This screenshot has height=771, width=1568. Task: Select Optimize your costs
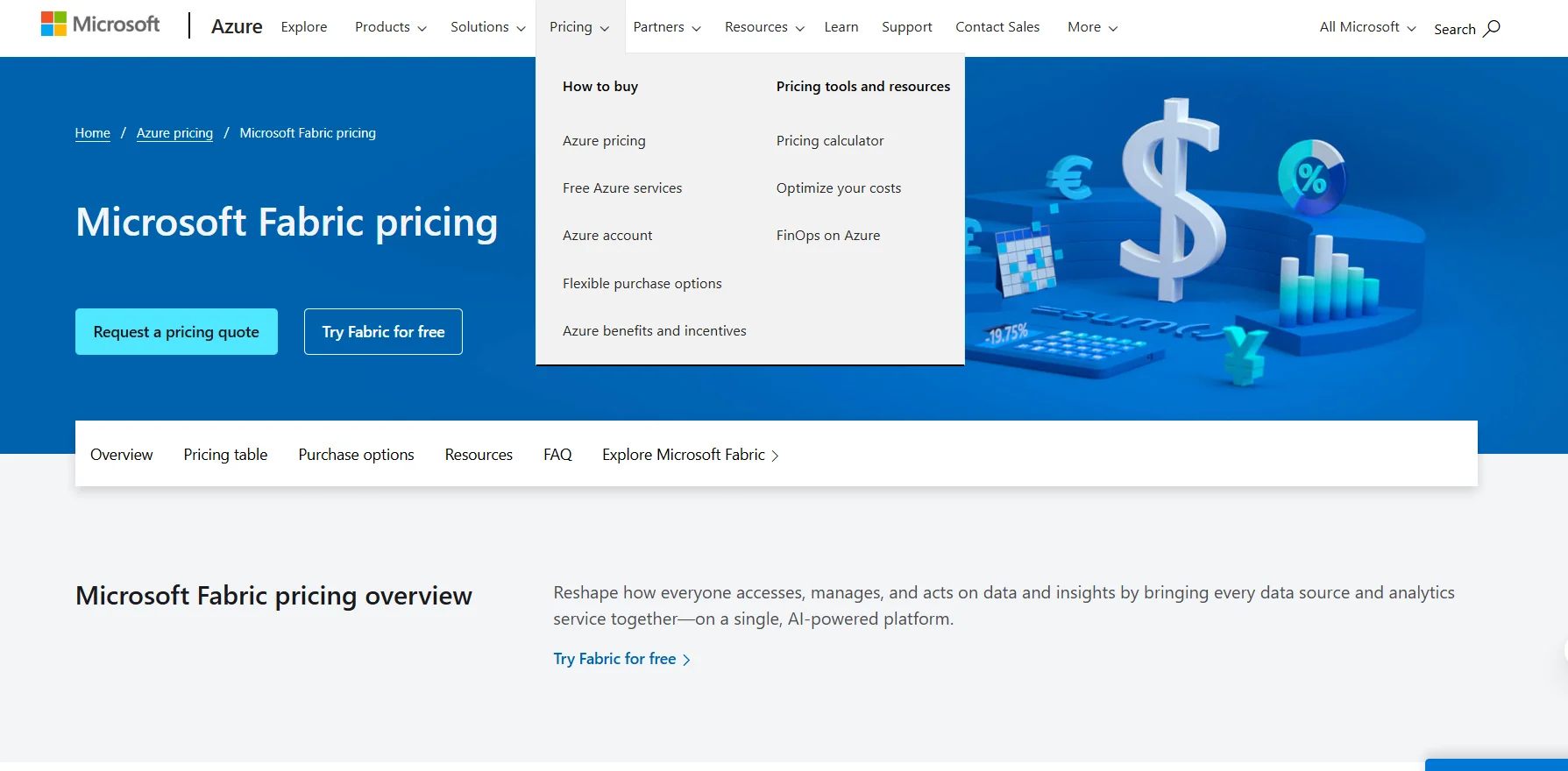(x=839, y=188)
